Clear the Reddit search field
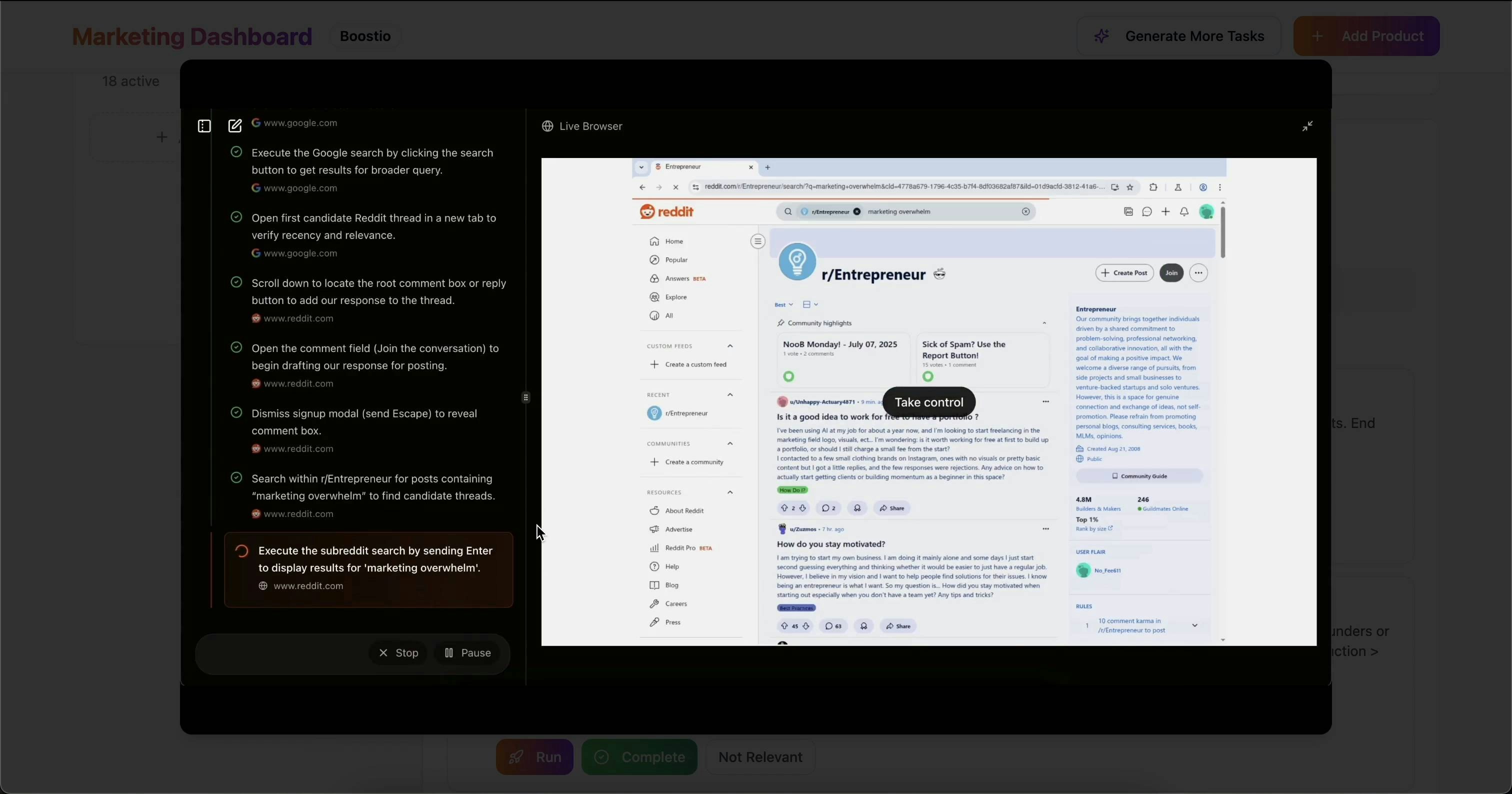 pyautogui.click(x=1025, y=212)
